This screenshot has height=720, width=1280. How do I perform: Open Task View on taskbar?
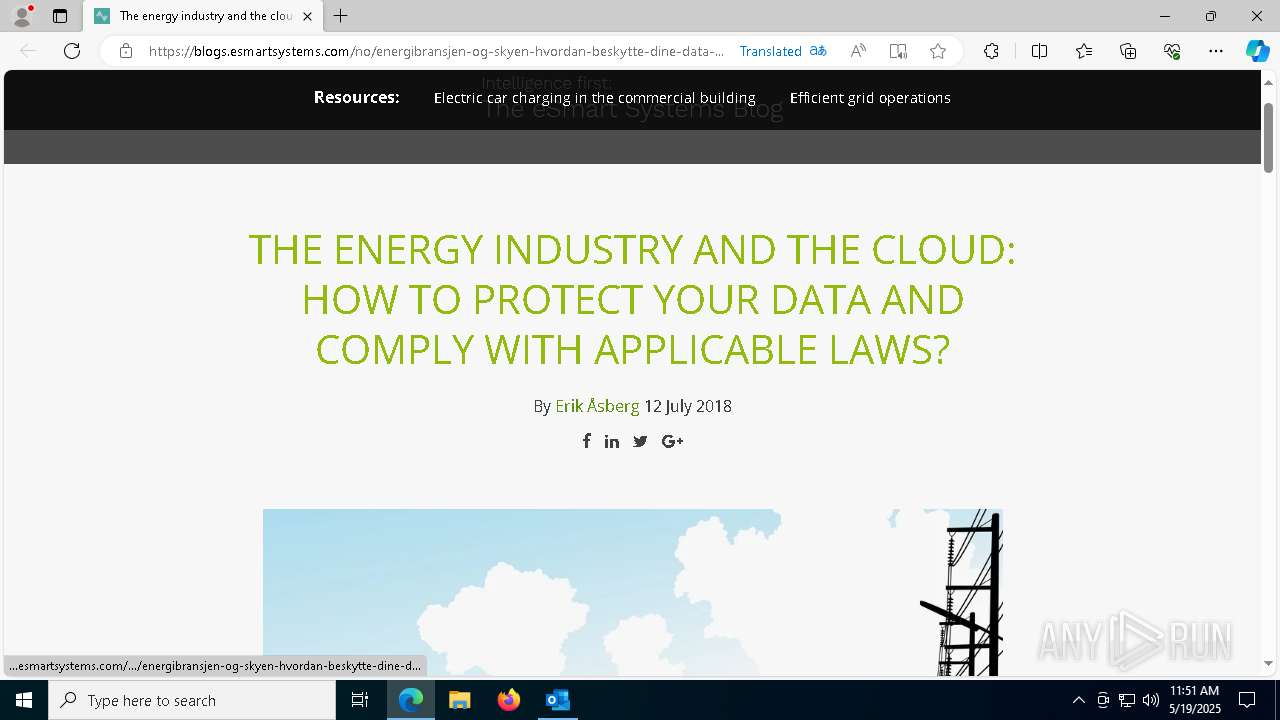click(360, 700)
